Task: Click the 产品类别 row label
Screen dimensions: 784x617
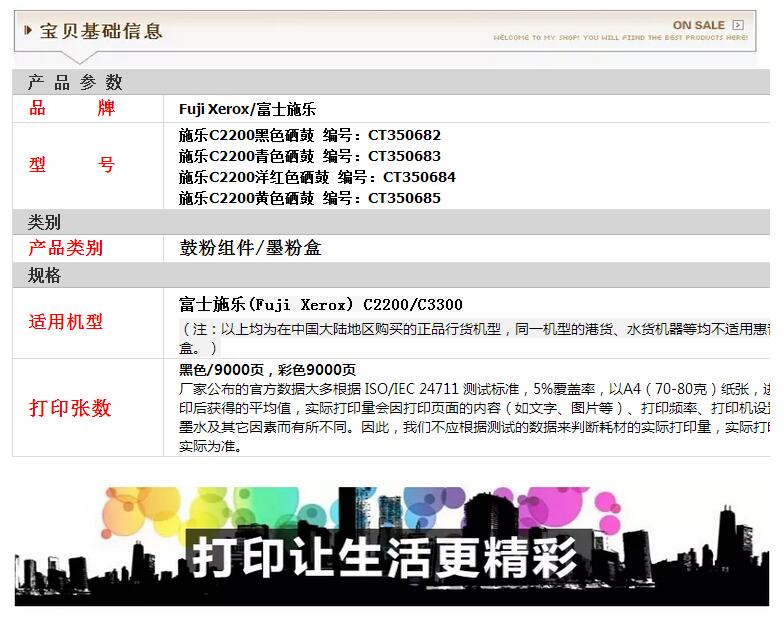Action: [x=66, y=248]
